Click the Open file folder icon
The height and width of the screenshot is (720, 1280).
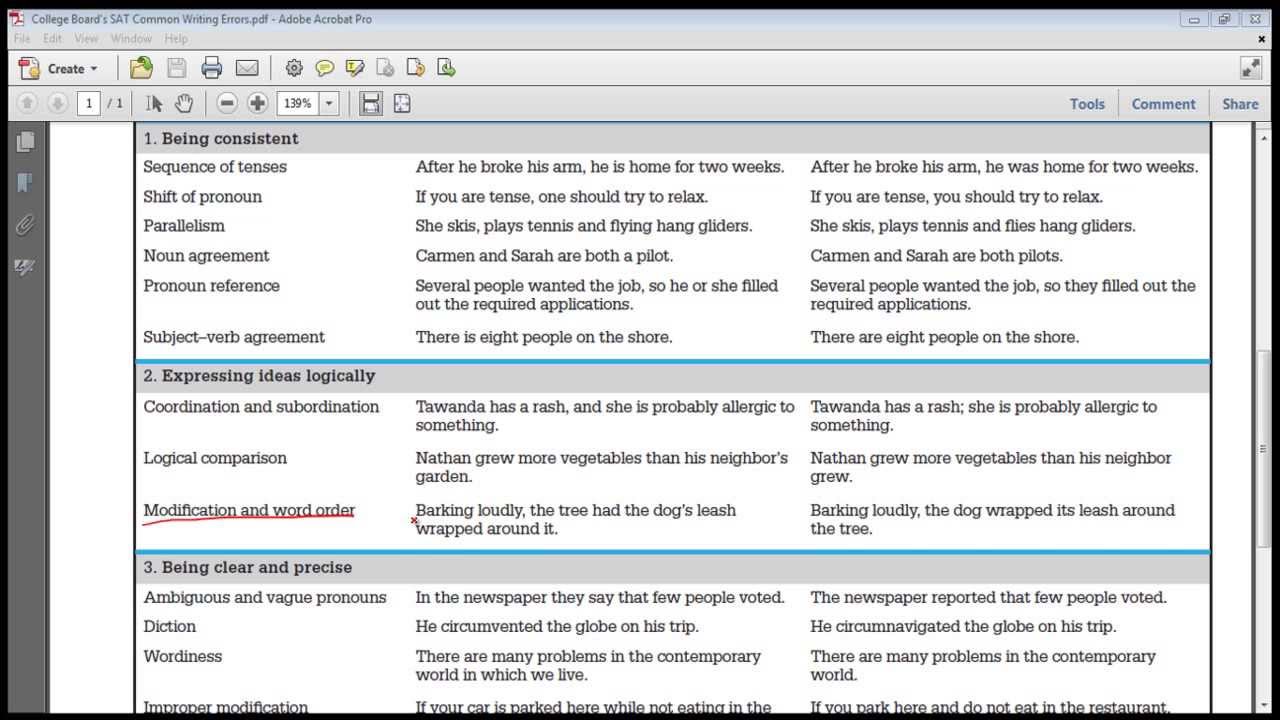pos(142,68)
